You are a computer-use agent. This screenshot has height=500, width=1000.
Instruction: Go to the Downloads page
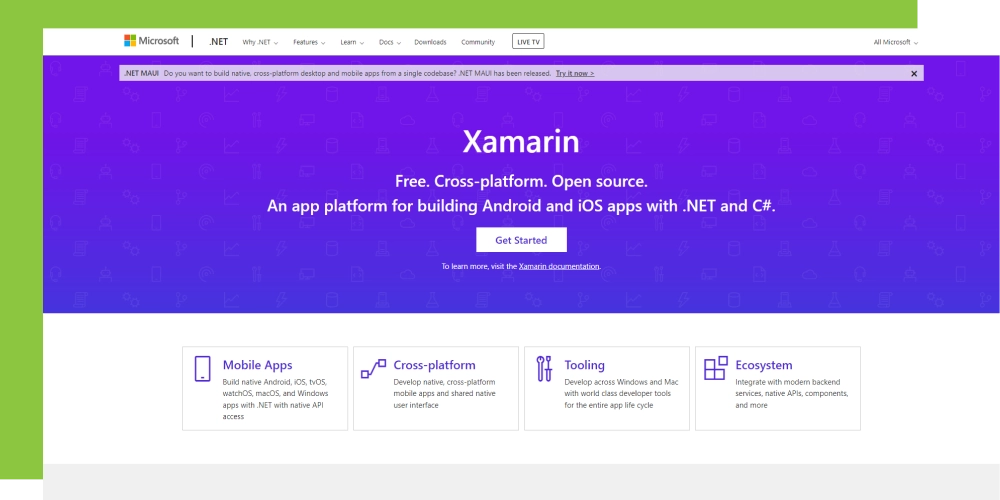pyautogui.click(x=430, y=42)
